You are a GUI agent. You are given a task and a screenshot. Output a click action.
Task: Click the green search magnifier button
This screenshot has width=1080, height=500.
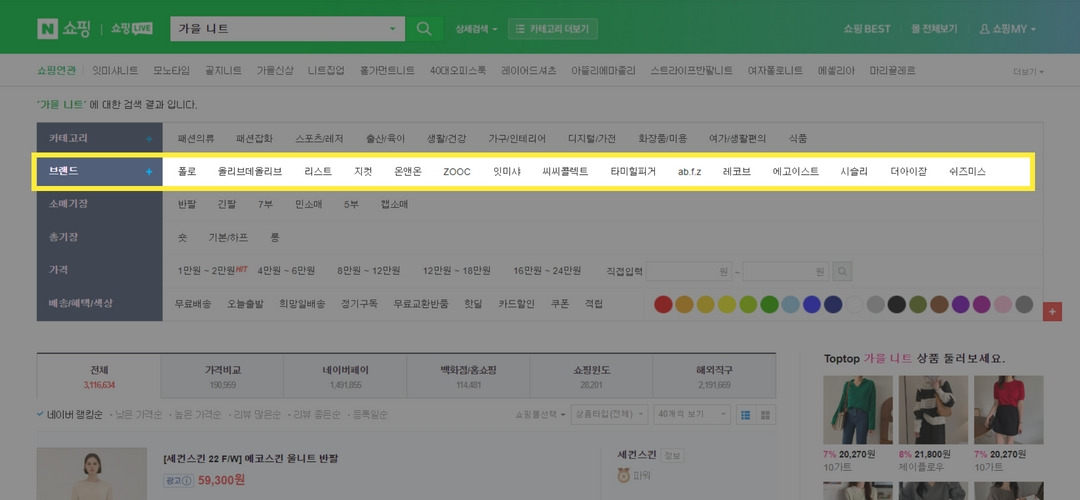tap(424, 29)
